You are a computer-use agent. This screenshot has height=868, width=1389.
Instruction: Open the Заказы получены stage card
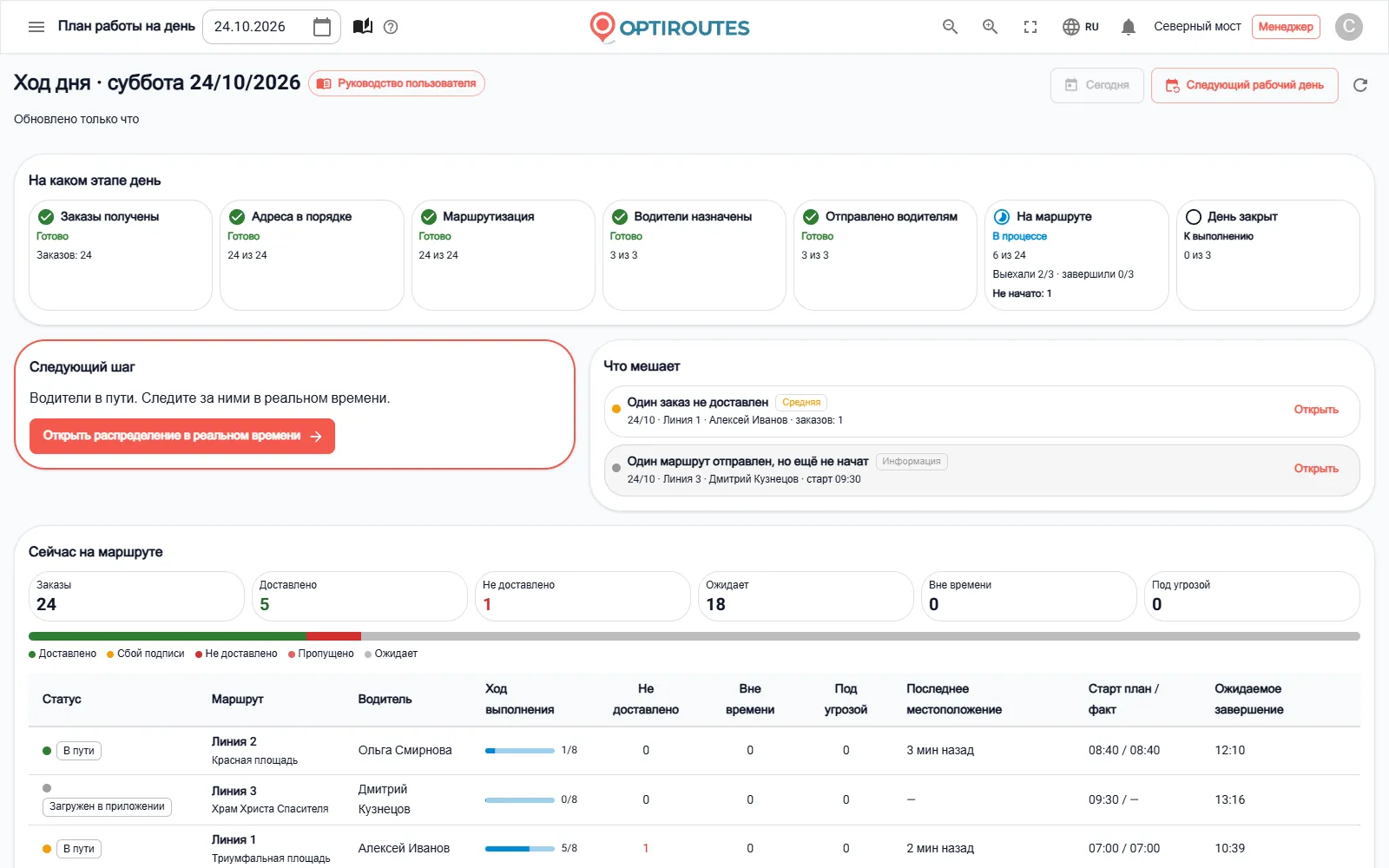121,255
